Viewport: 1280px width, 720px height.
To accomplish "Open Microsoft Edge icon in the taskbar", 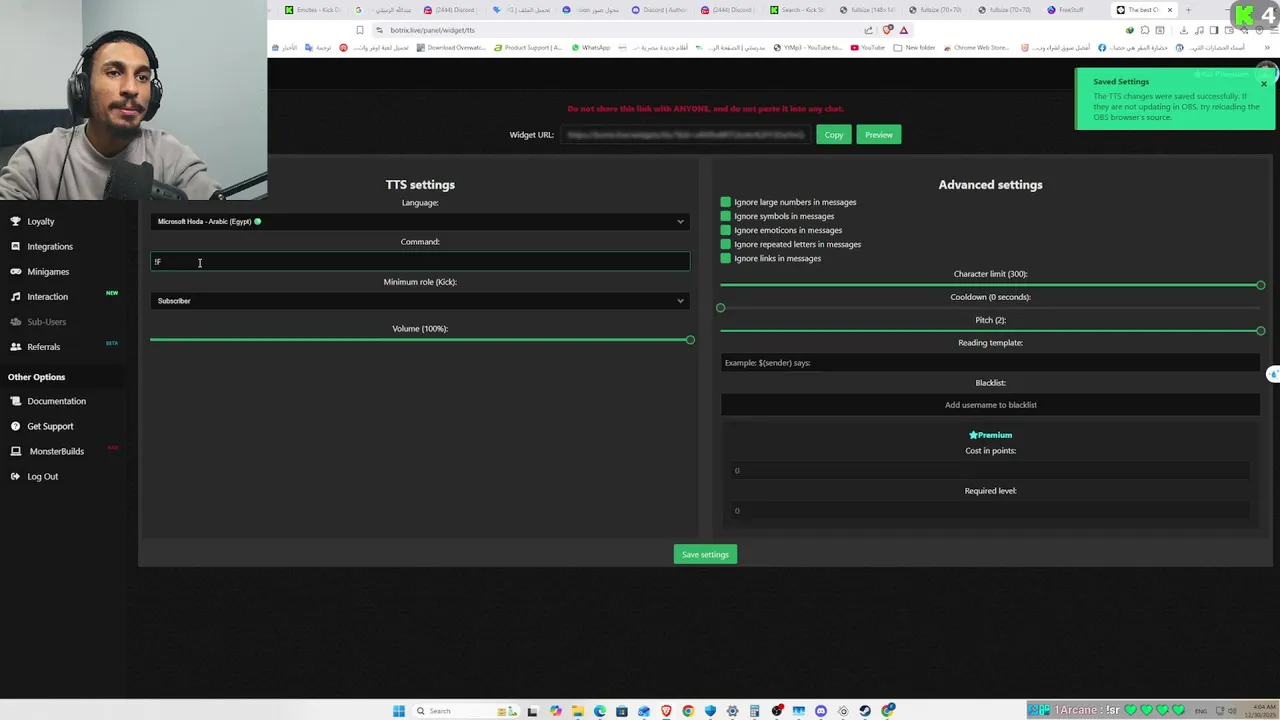I will (x=600, y=711).
